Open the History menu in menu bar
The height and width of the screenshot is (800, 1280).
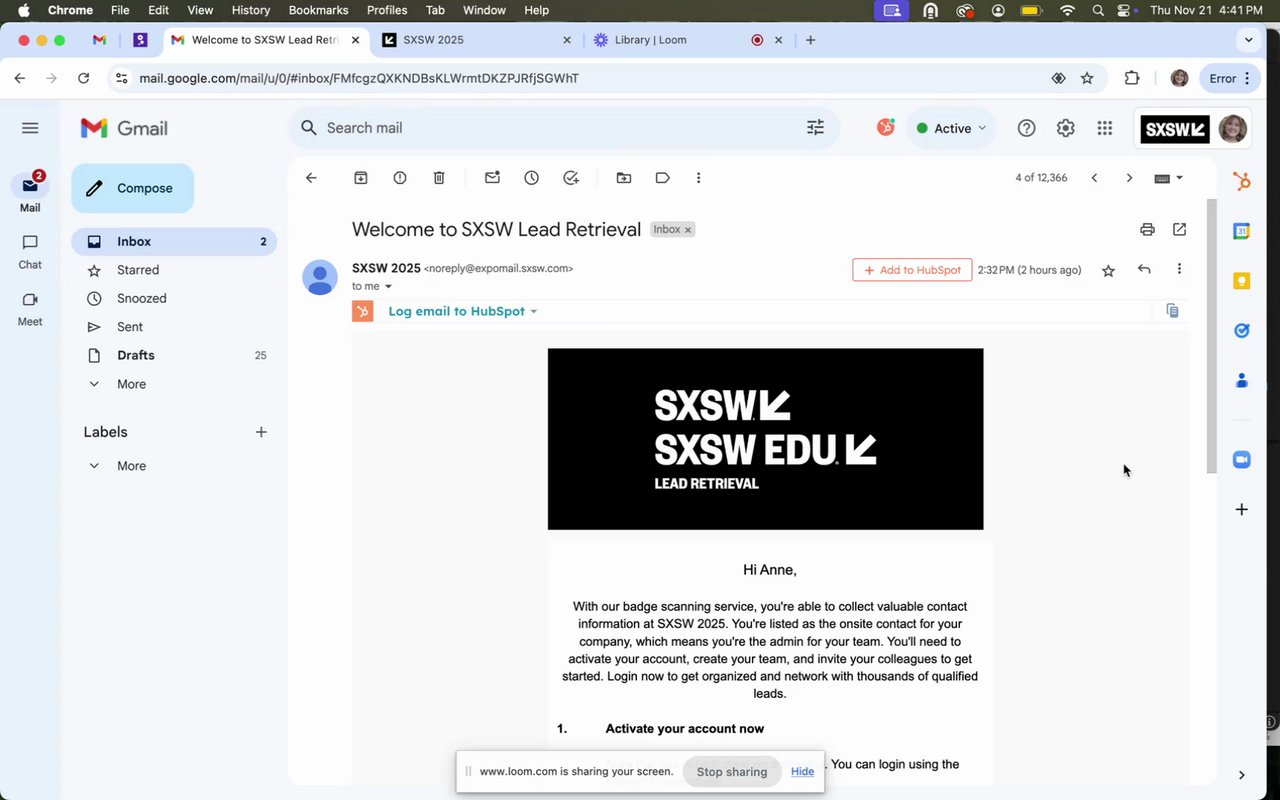click(250, 10)
